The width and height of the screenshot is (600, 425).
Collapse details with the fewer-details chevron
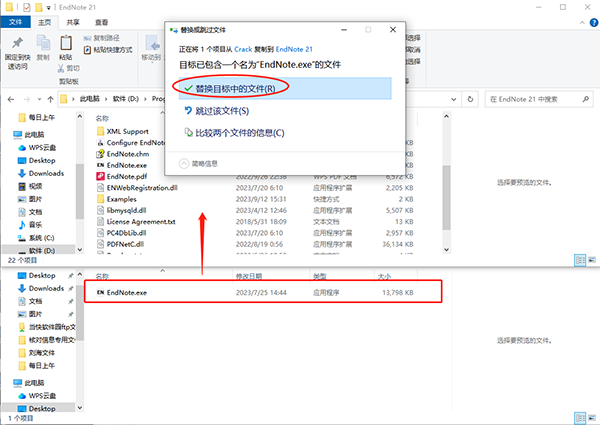(184, 163)
